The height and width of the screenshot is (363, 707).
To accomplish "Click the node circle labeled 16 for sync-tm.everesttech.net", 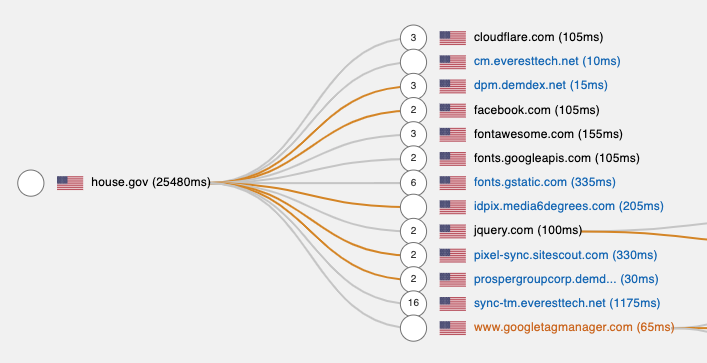I will tap(413, 303).
